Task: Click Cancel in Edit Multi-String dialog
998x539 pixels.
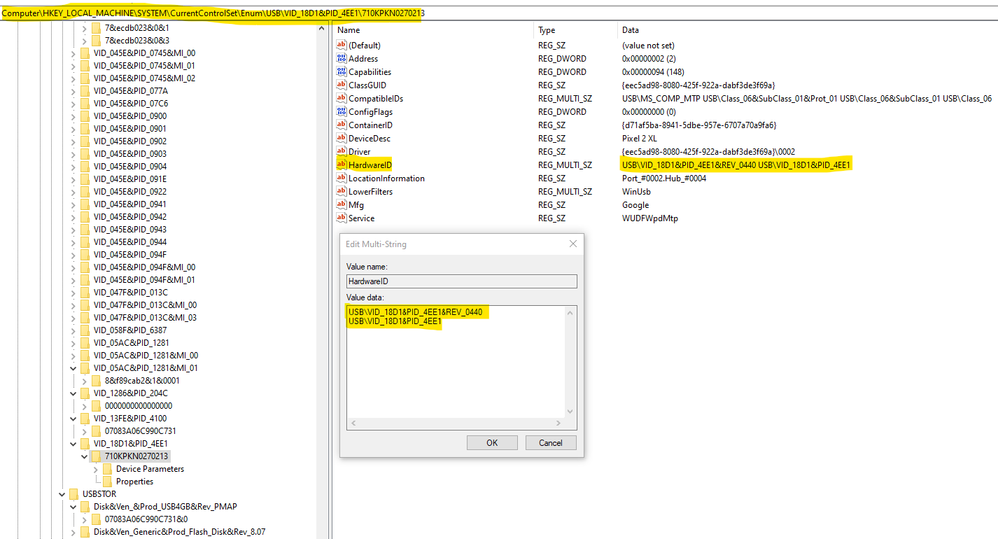Action: click(551, 443)
